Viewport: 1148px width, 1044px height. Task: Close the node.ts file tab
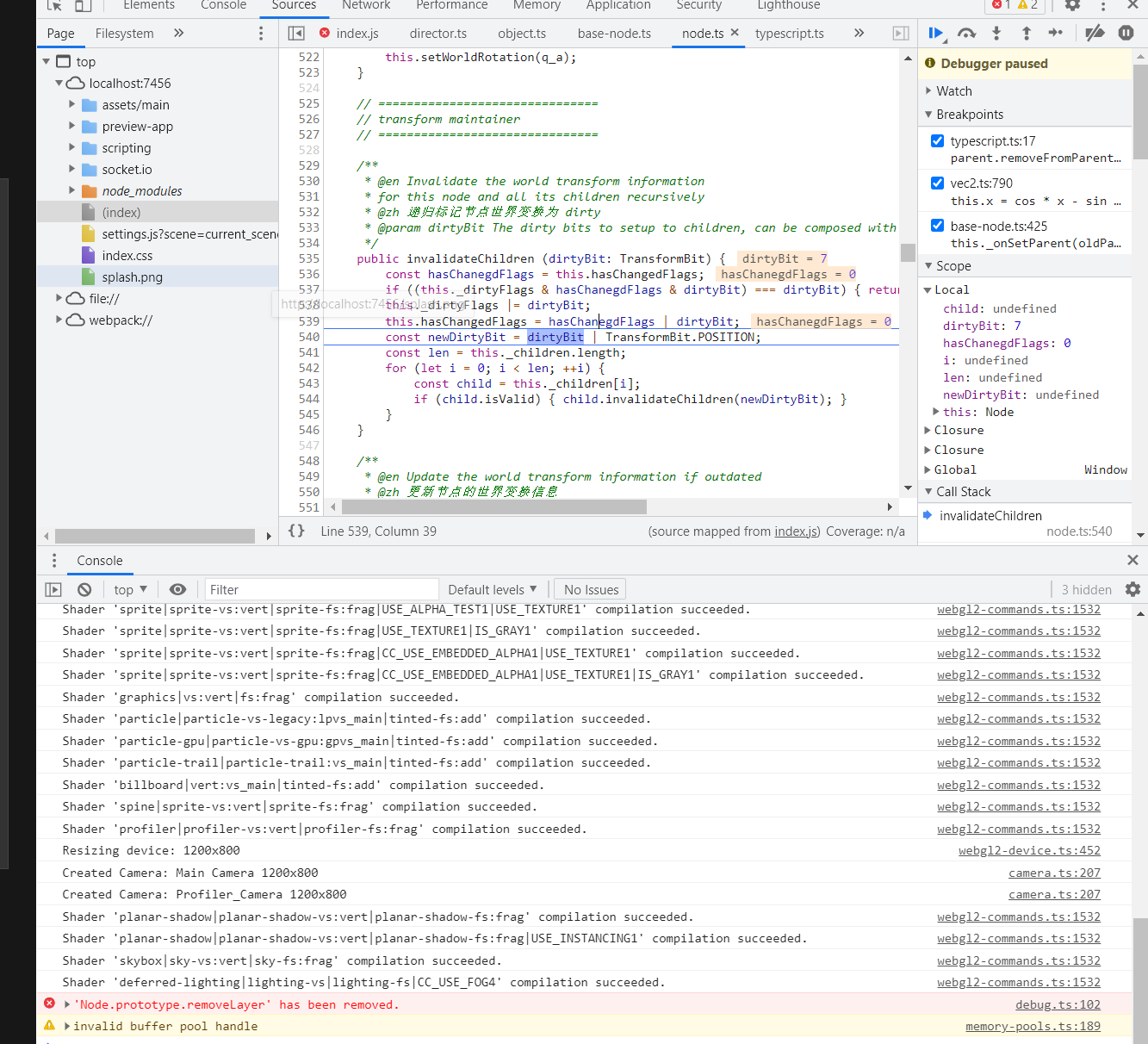point(735,32)
